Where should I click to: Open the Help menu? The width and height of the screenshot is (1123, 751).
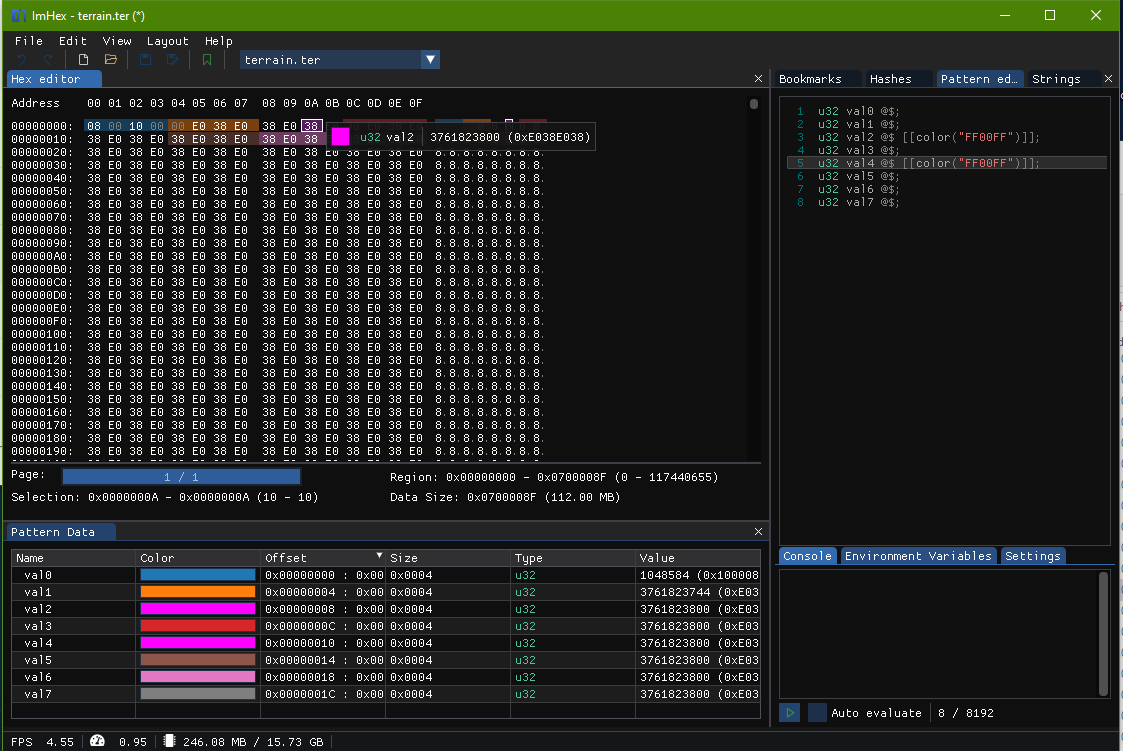pyautogui.click(x=218, y=41)
